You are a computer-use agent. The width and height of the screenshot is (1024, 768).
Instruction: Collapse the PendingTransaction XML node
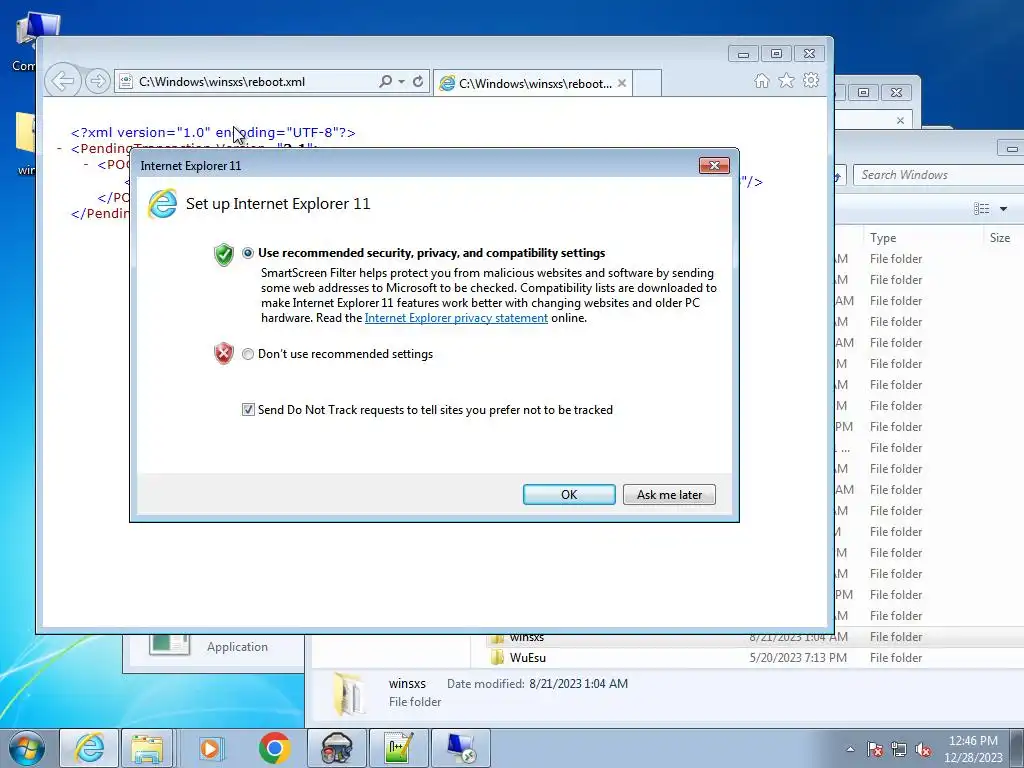click(59, 149)
